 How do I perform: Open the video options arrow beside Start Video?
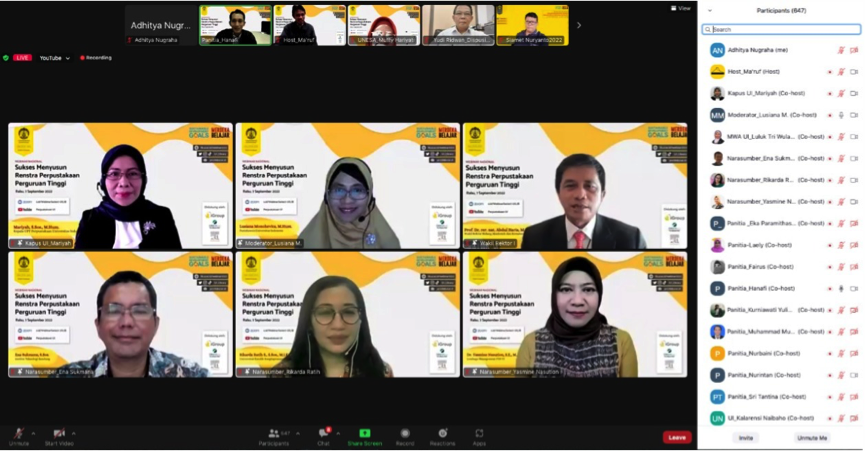coord(73,433)
